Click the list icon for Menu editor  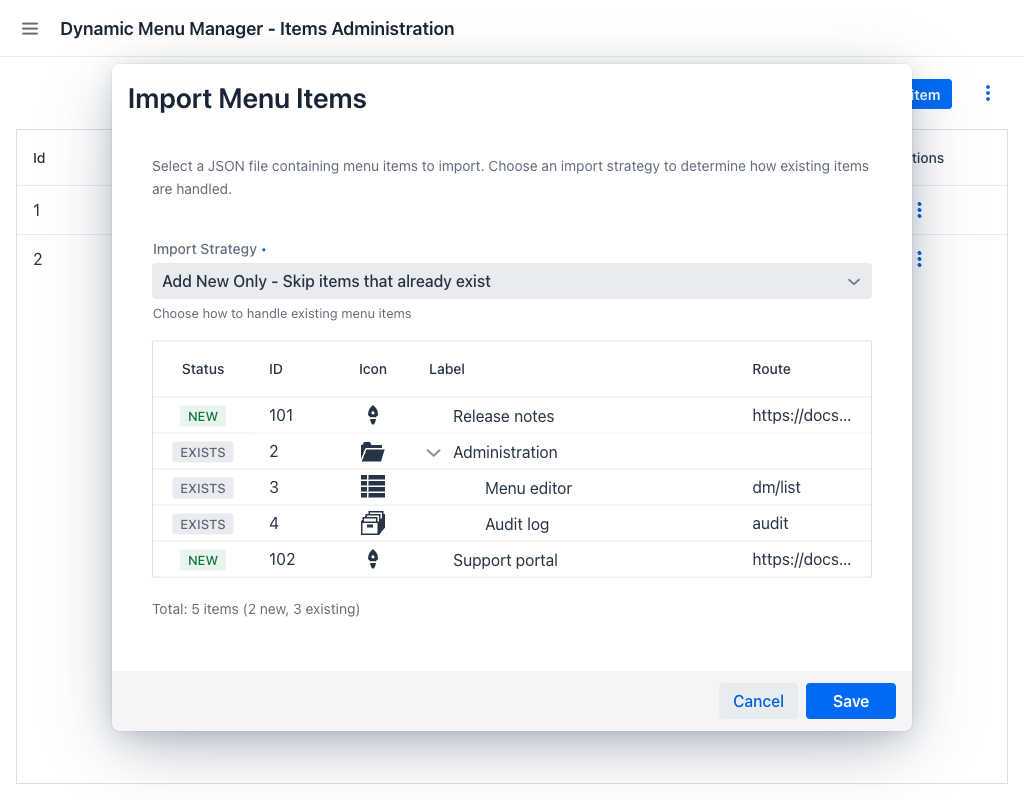point(373,487)
